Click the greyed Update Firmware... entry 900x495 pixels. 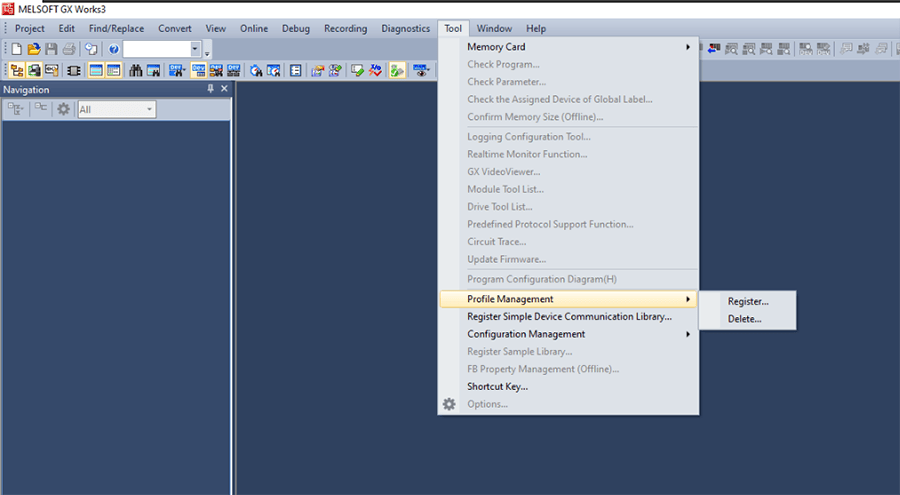coord(568,260)
